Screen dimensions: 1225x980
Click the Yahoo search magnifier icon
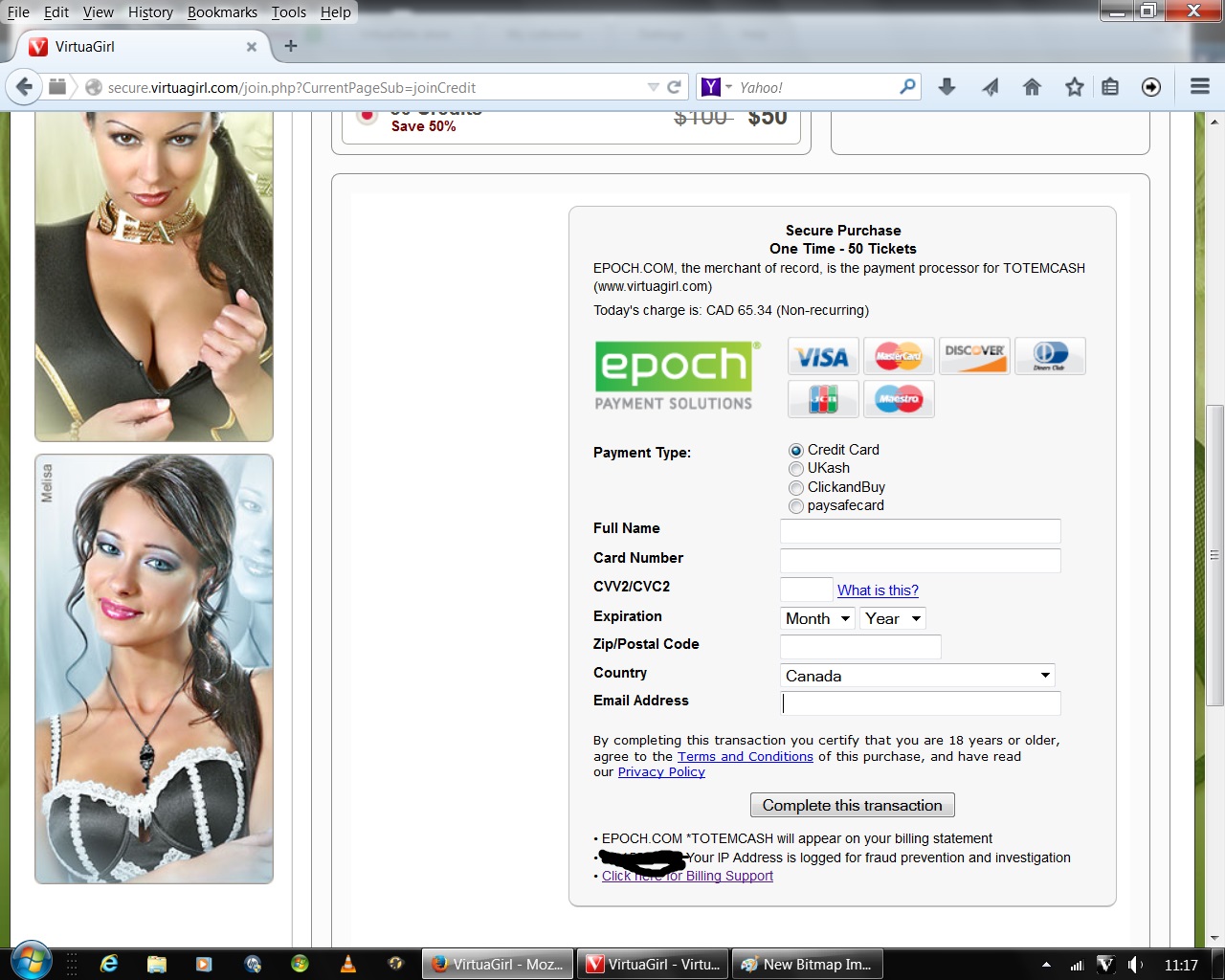click(x=907, y=87)
